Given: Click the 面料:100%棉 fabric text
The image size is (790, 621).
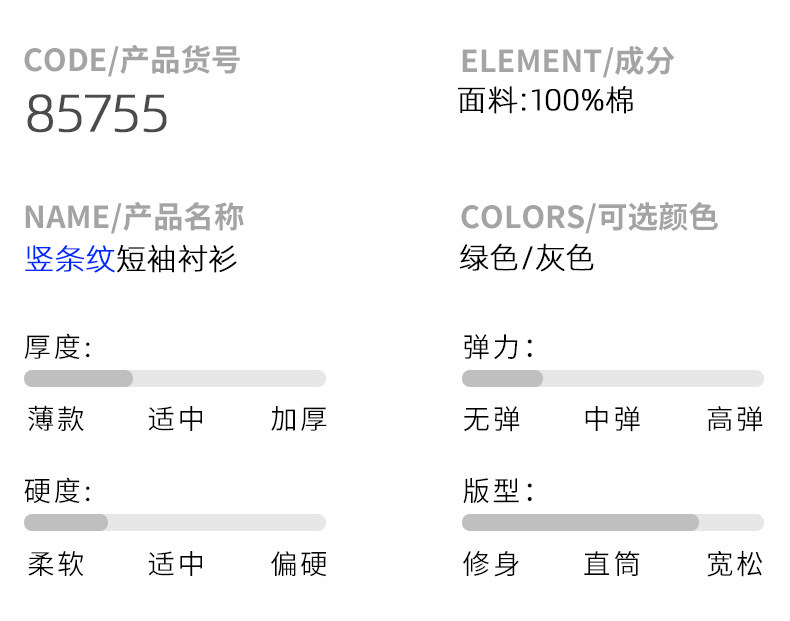Looking at the screenshot, I should coord(546,100).
